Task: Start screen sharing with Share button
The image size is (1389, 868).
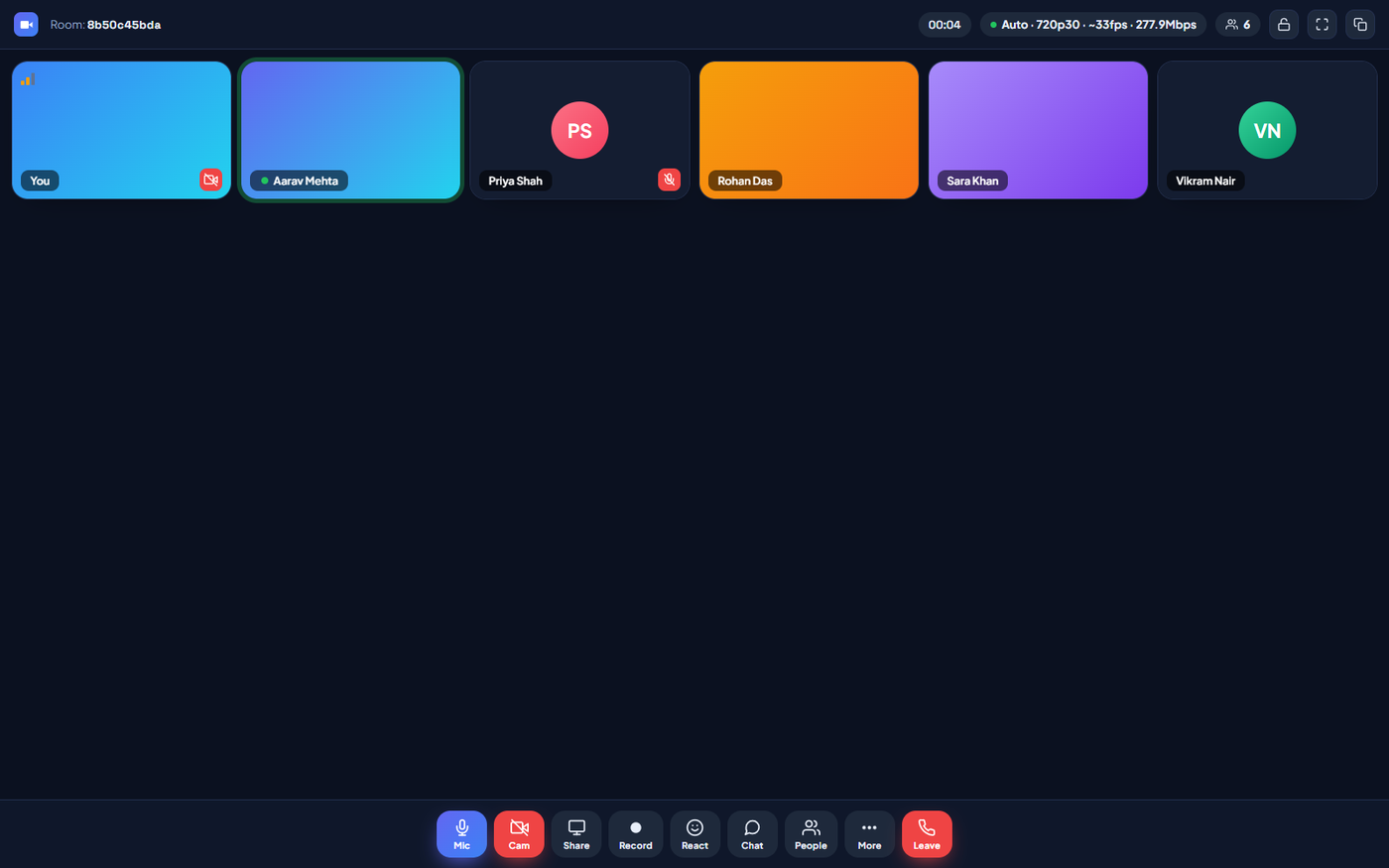Action: (576, 834)
